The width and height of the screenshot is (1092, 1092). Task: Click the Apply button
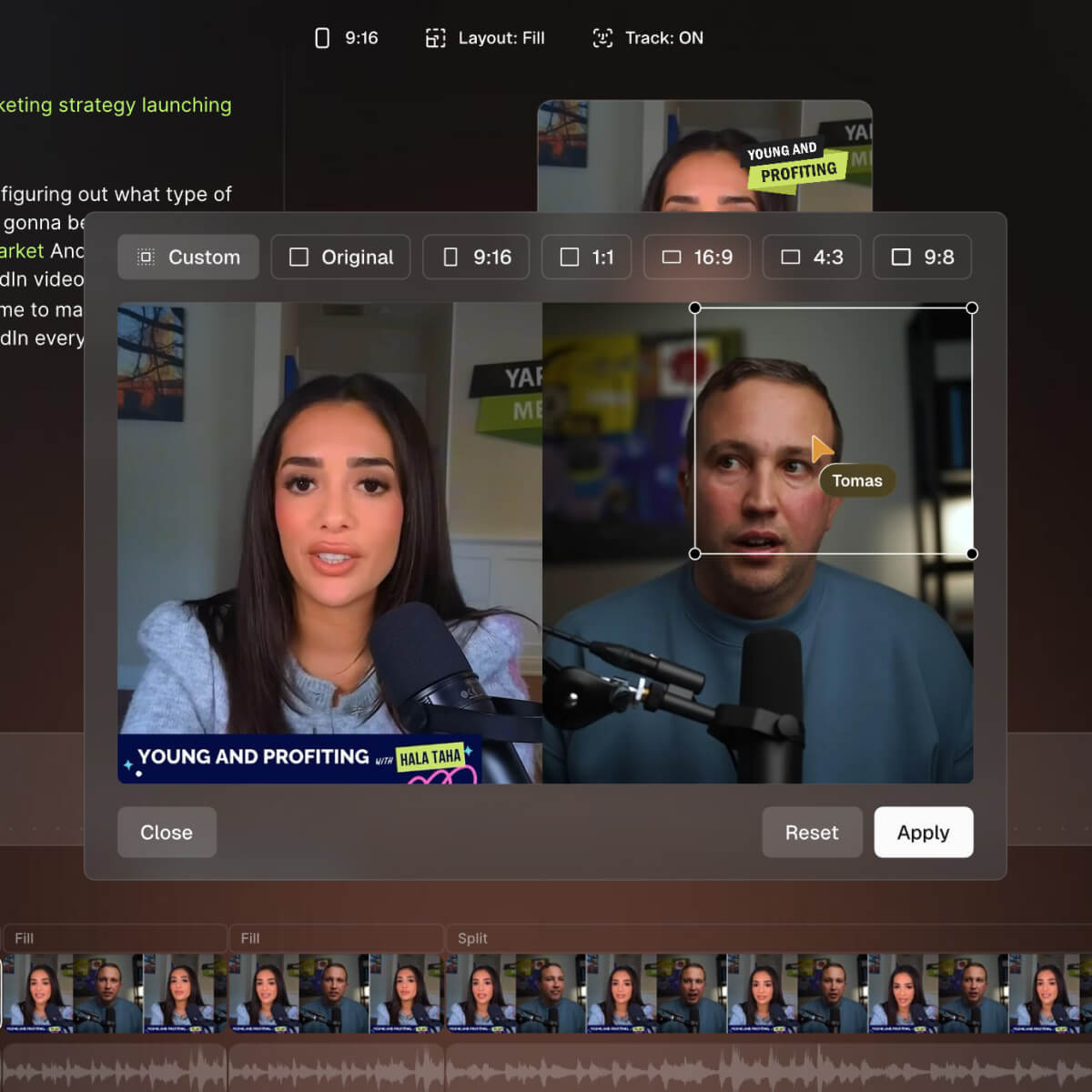(924, 833)
